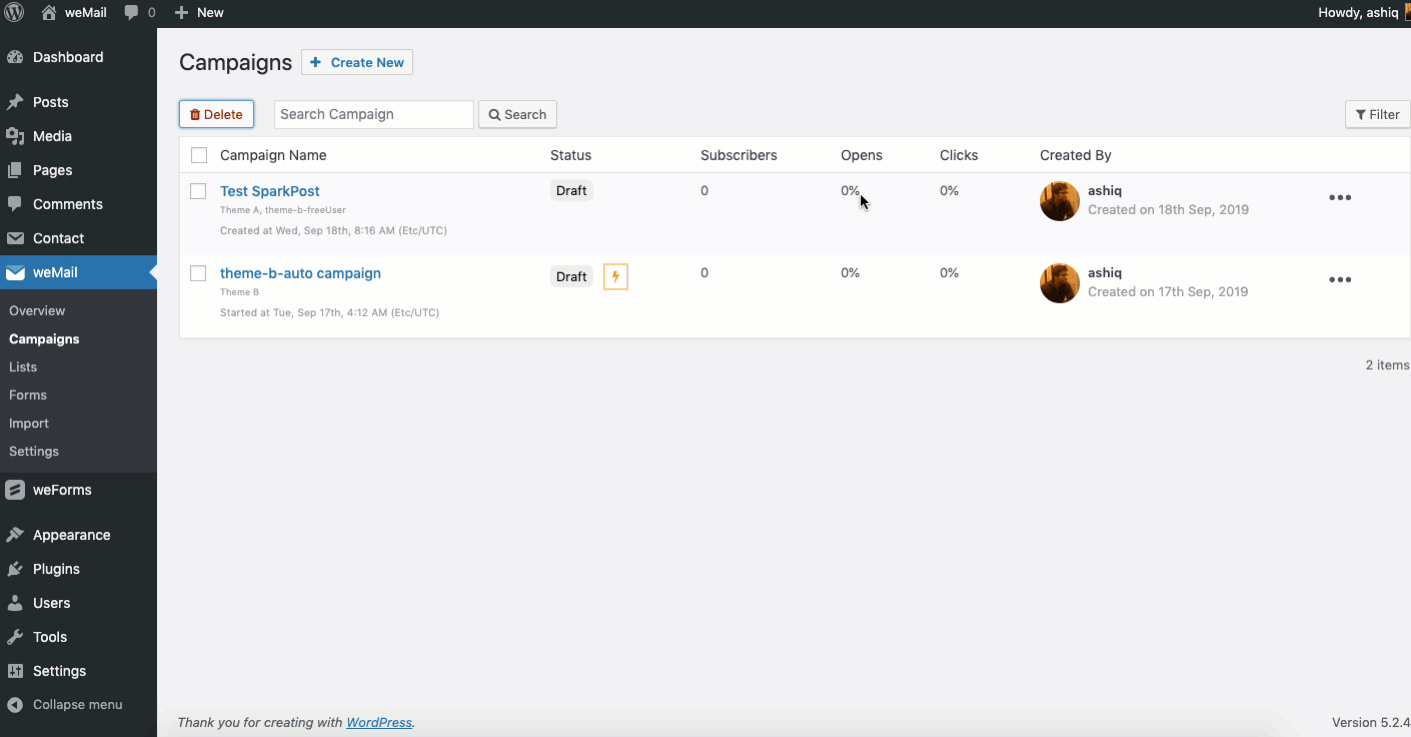Open weMail Import submenu
This screenshot has width=1411, height=737.
pos(29,423)
